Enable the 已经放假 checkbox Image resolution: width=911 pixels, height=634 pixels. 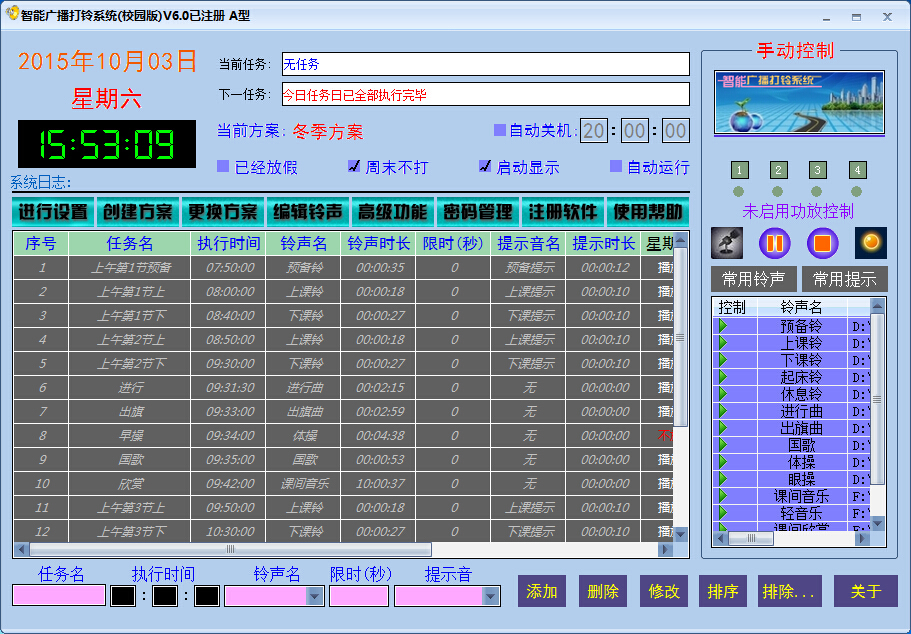coord(223,167)
